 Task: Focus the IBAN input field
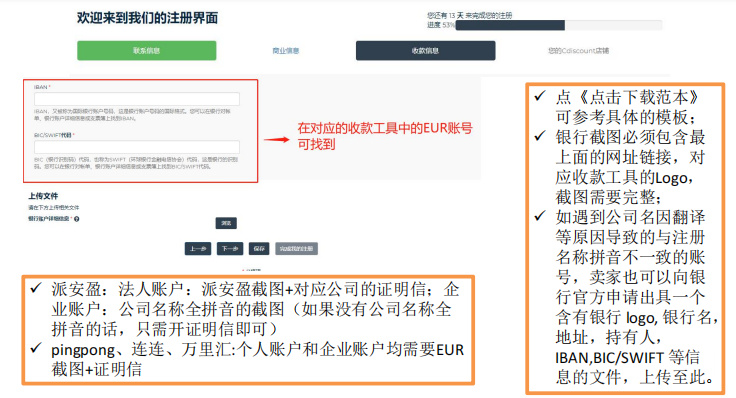[x=137, y=99]
